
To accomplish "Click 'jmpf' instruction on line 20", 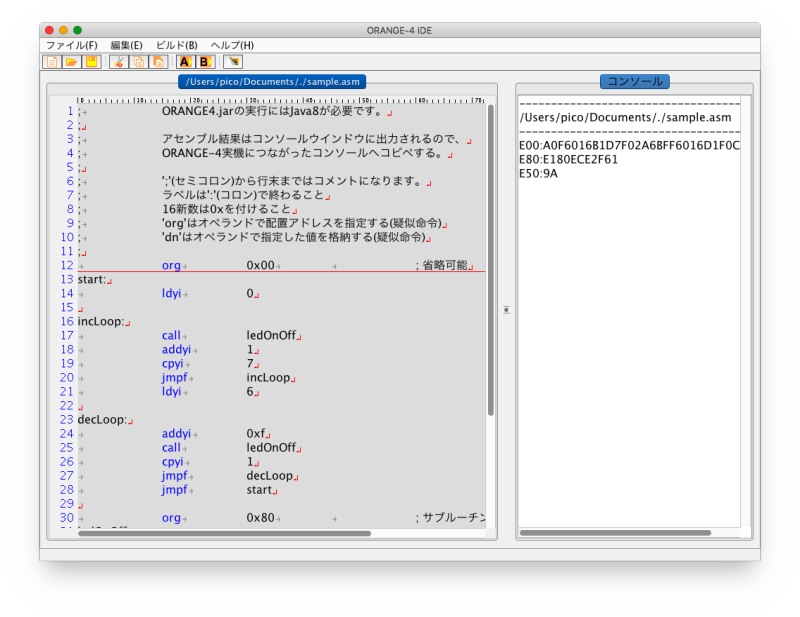I will 174,378.
